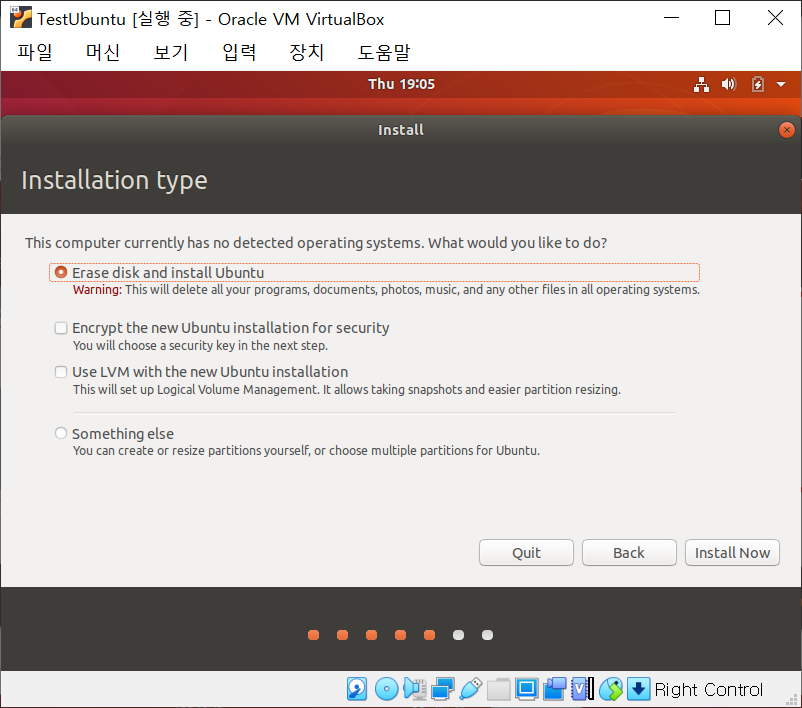Close the Install dialog with the orange X

[x=787, y=130]
